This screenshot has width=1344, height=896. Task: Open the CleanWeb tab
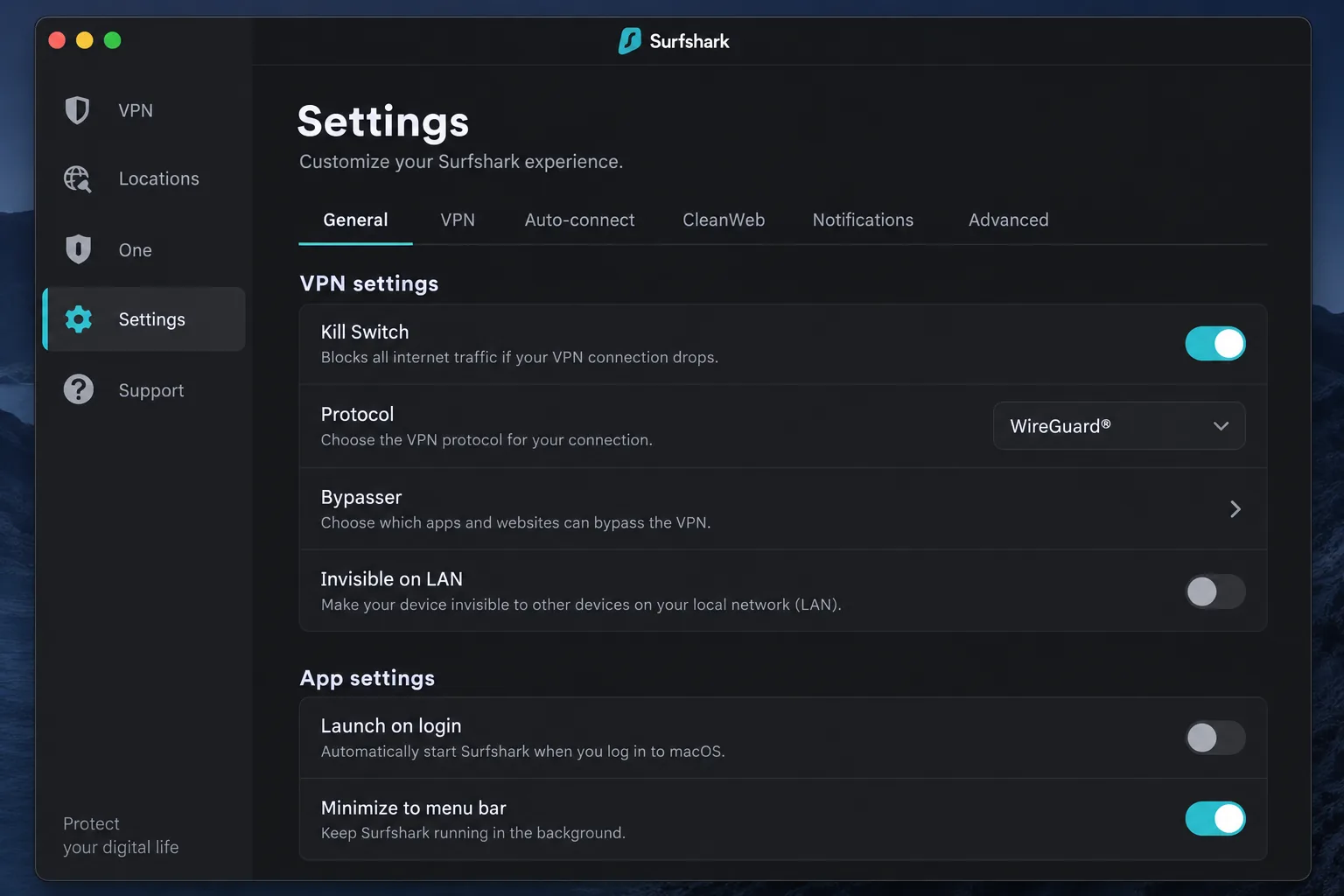724,220
